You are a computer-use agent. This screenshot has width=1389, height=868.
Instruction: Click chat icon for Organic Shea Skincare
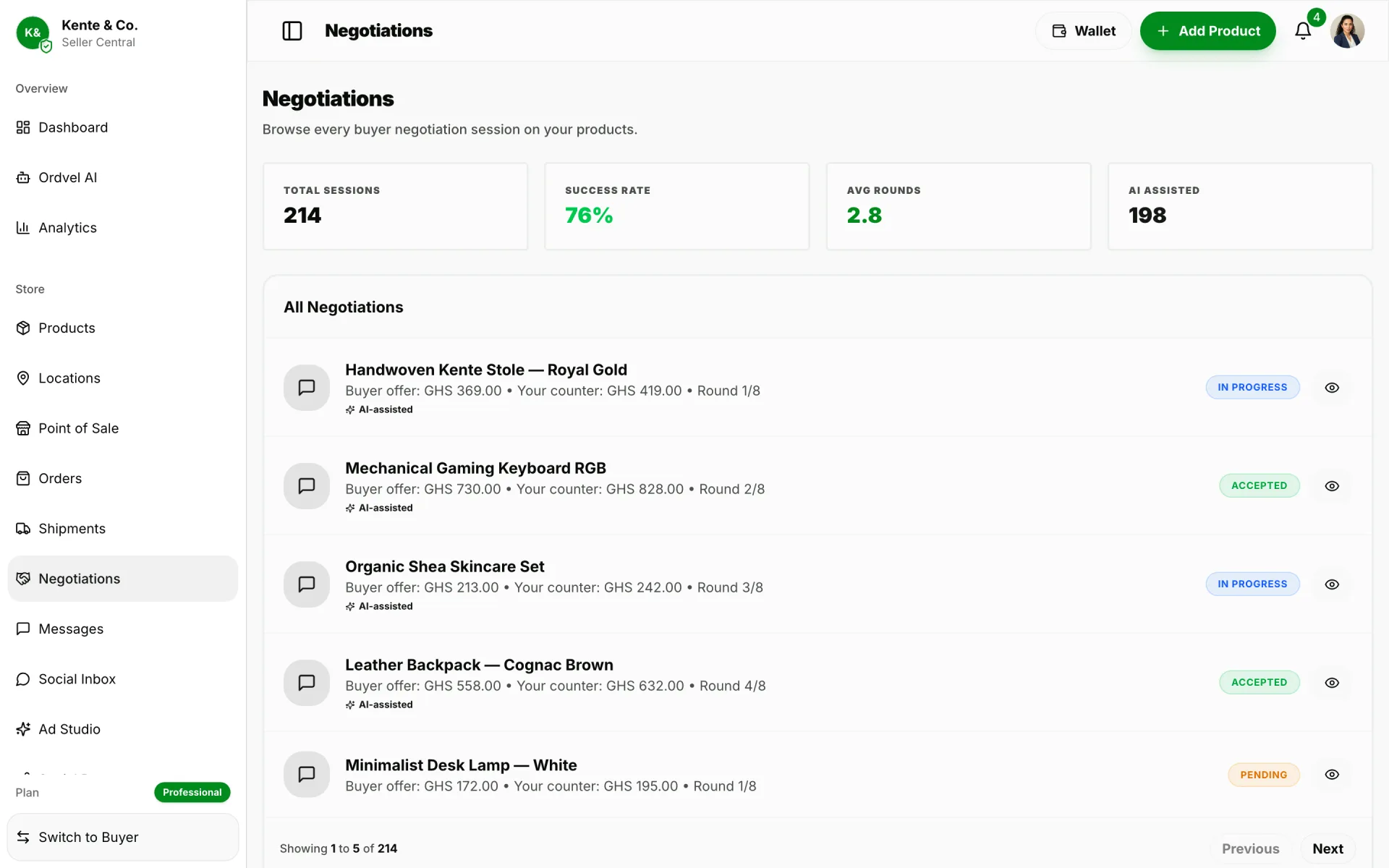pos(307,584)
